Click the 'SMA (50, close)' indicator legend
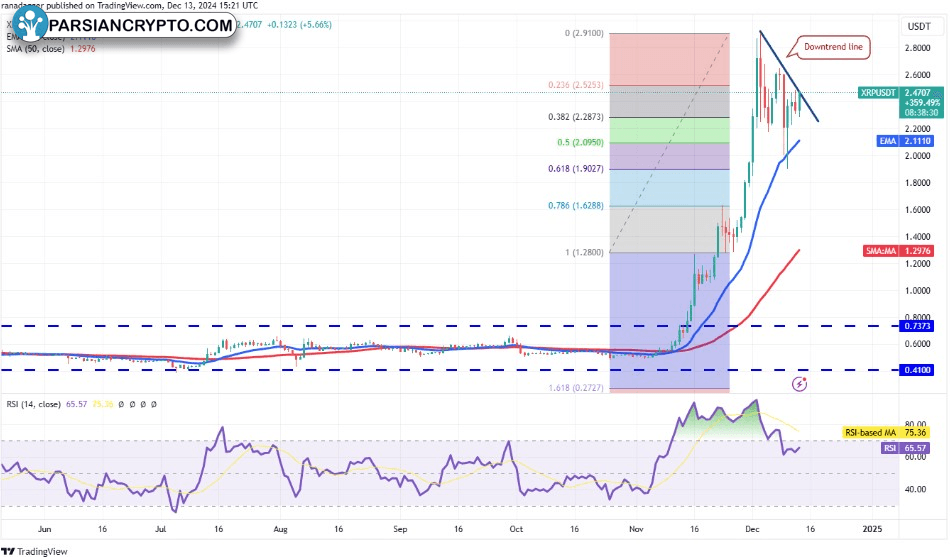The height and width of the screenshot is (557, 950). point(35,48)
